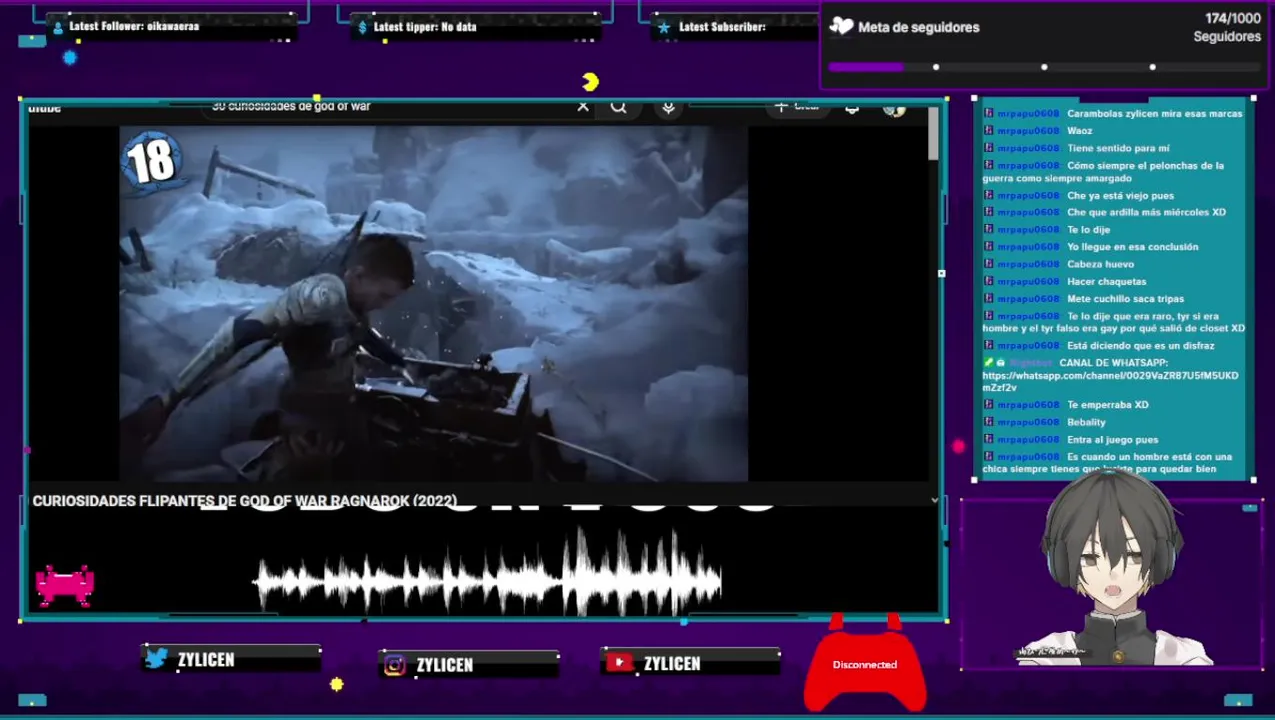
Task: Click the God of War video player
Action: (x=433, y=303)
